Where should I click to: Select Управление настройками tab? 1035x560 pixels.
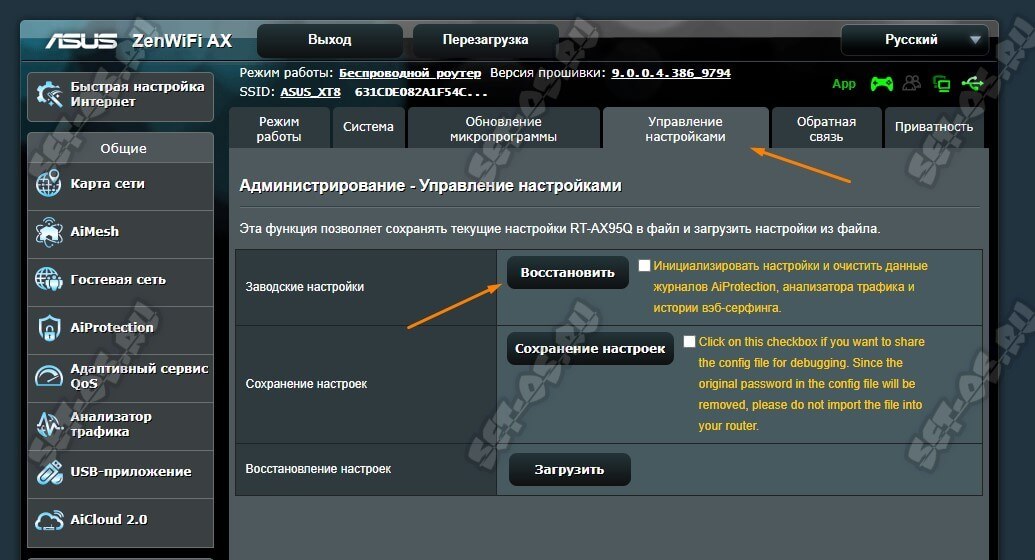[685, 129]
